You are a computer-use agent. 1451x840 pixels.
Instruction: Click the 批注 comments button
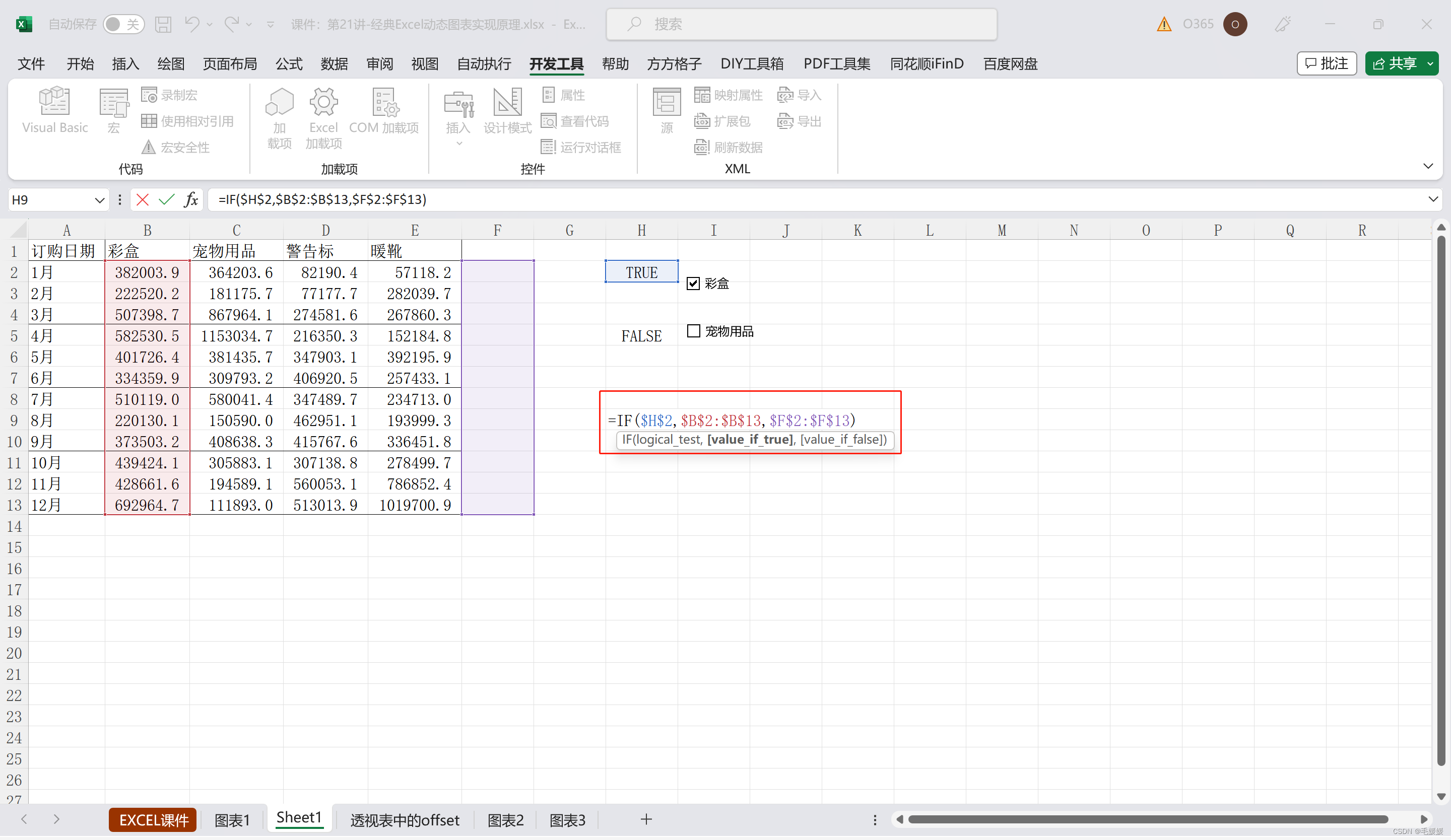coord(1327,63)
